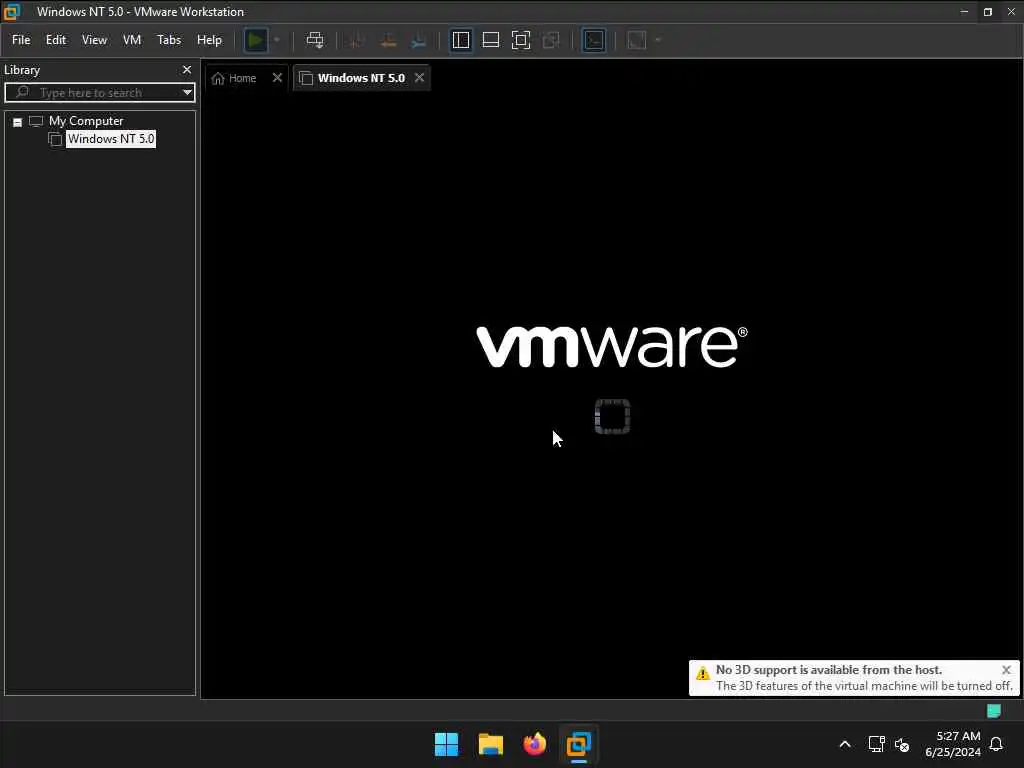The image size is (1024, 768).
Task: Open stretch options dropdown arrow
Action: 658,40
